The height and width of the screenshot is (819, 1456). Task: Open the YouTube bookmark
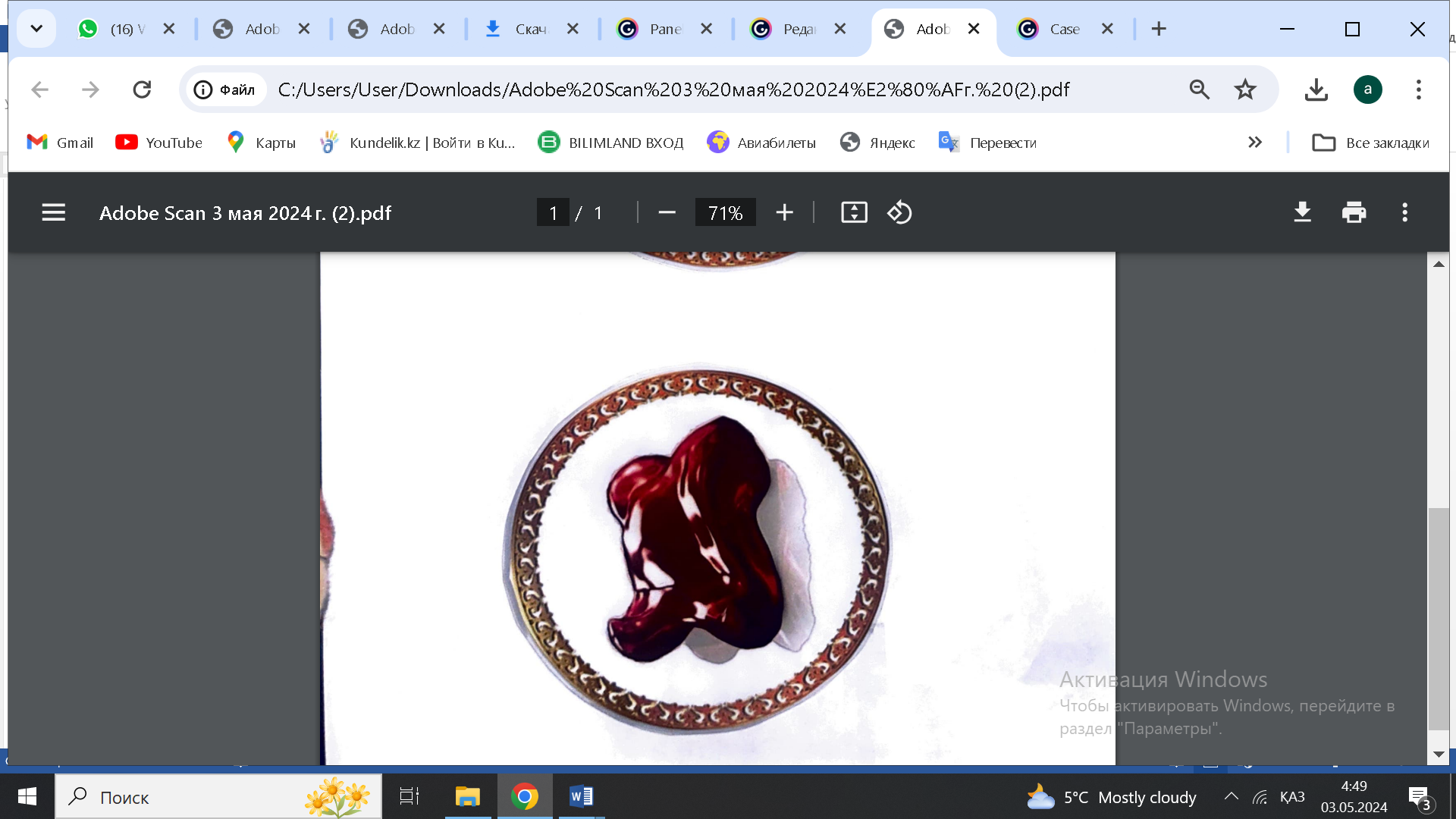coord(159,143)
